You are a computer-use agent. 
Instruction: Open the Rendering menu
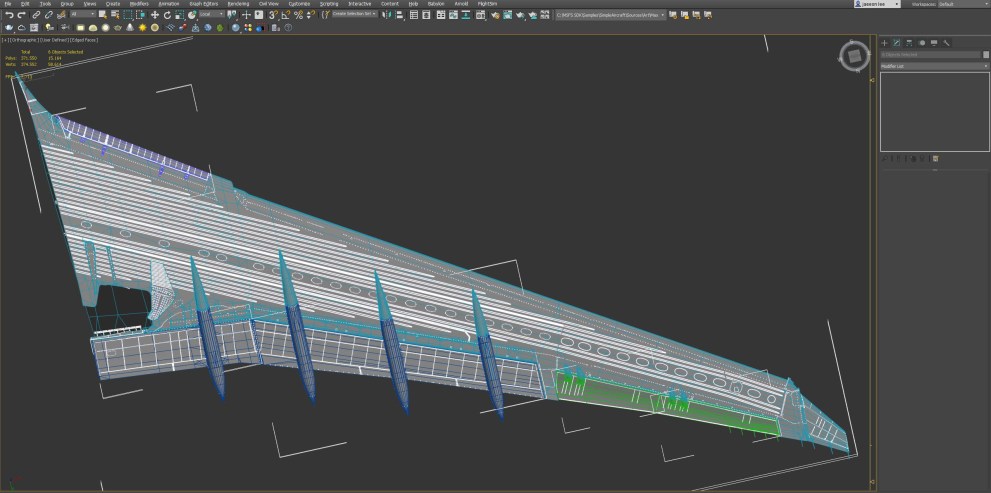click(x=238, y=4)
